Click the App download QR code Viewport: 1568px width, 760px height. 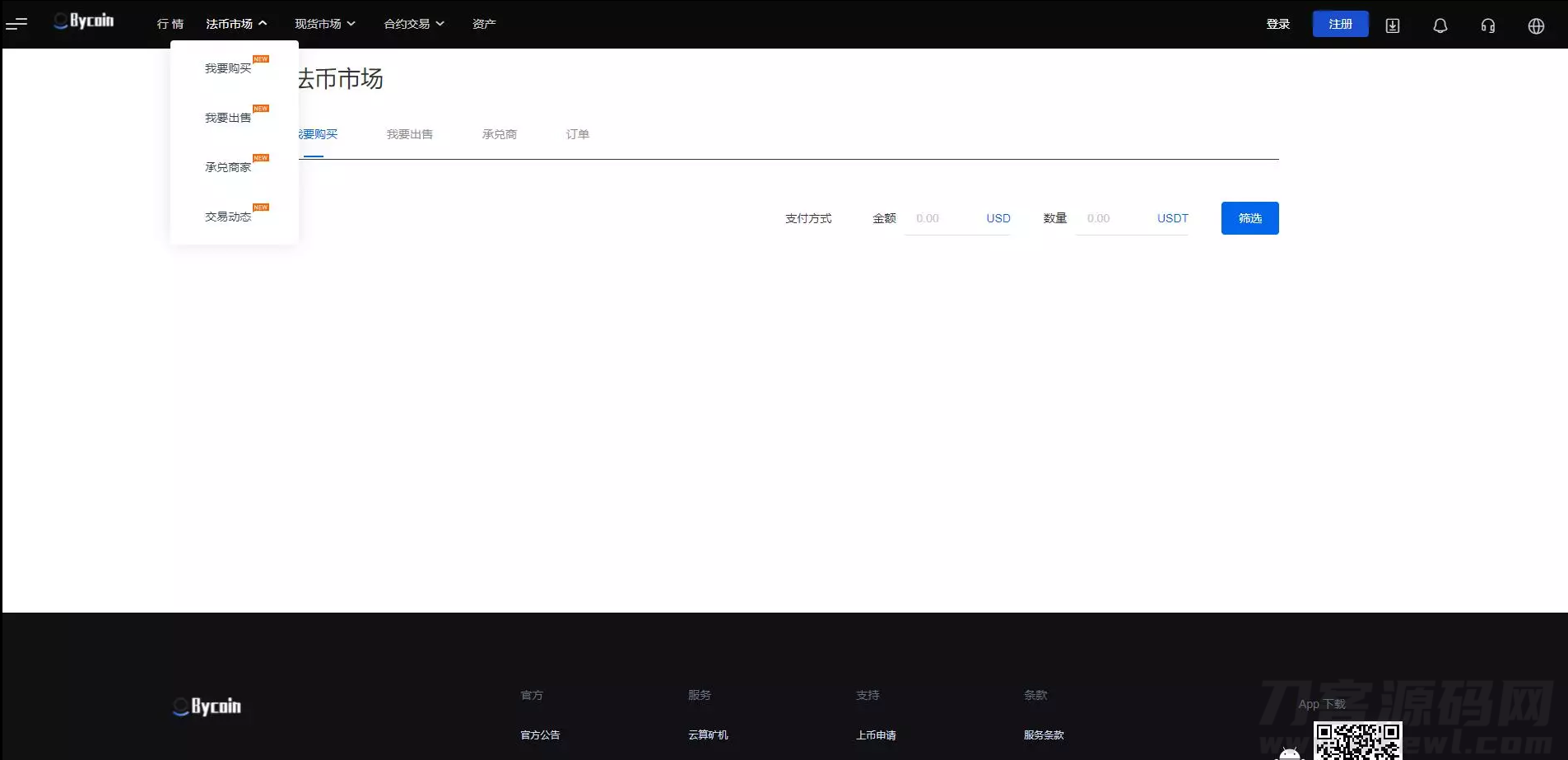[x=1357, y=741]
